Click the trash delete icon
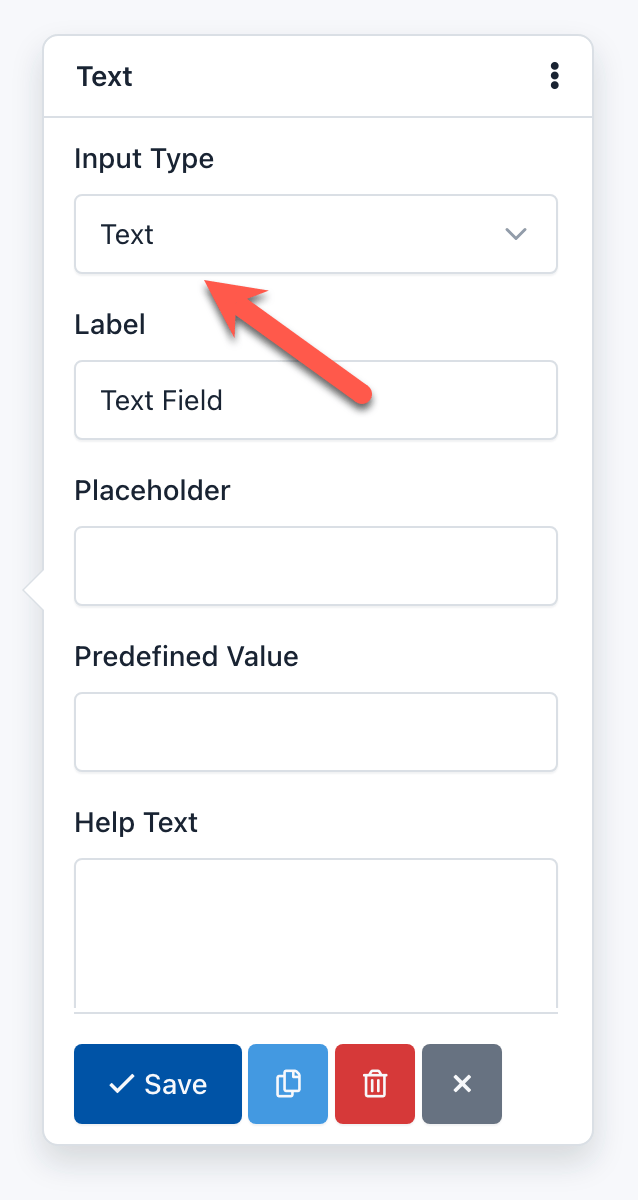The height and width of the screenshot is (1200, 638). 375,1083
